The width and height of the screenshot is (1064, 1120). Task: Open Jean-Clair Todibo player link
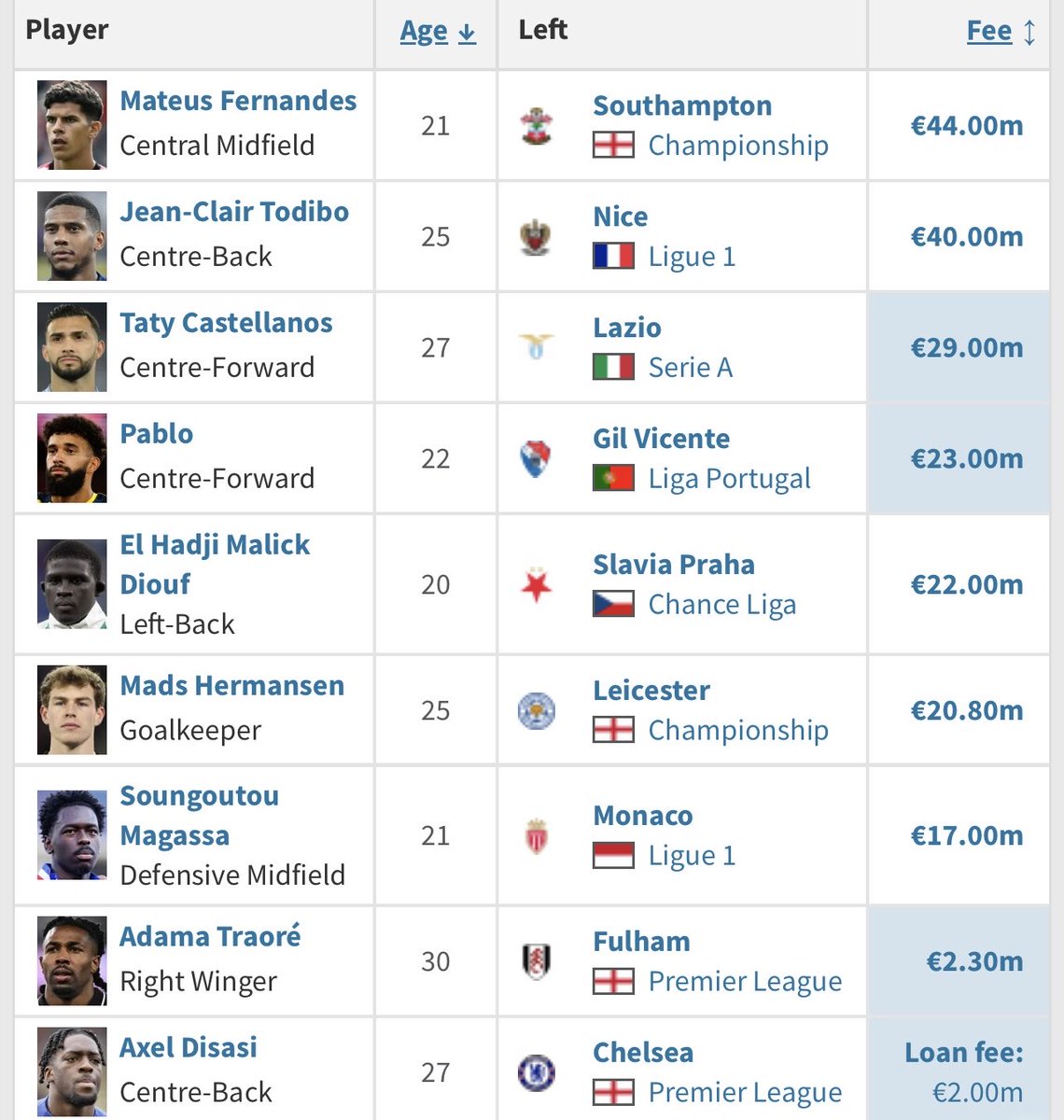[x=234, y=212]
